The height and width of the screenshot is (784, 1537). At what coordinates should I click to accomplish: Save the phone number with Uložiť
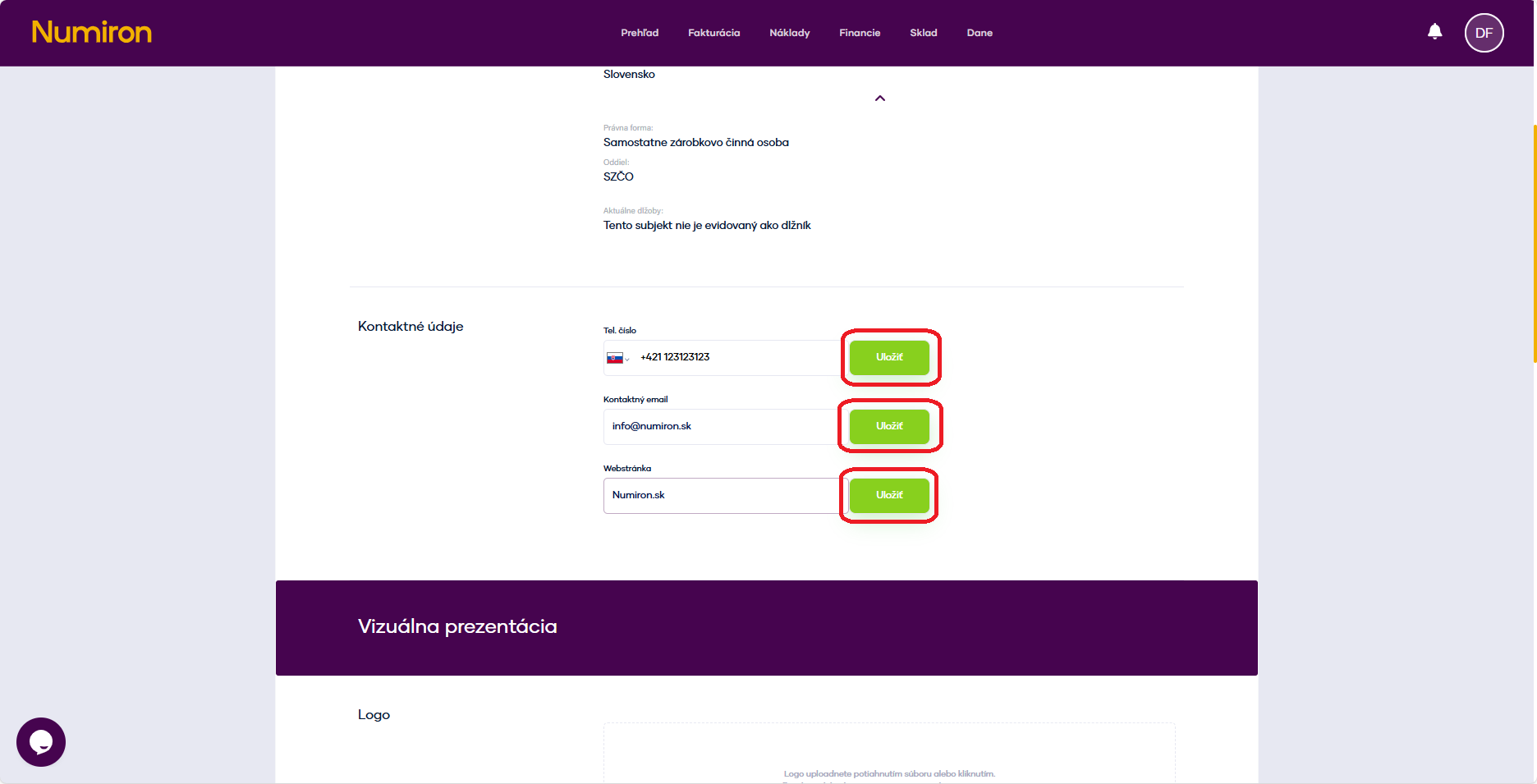[889, 357]
